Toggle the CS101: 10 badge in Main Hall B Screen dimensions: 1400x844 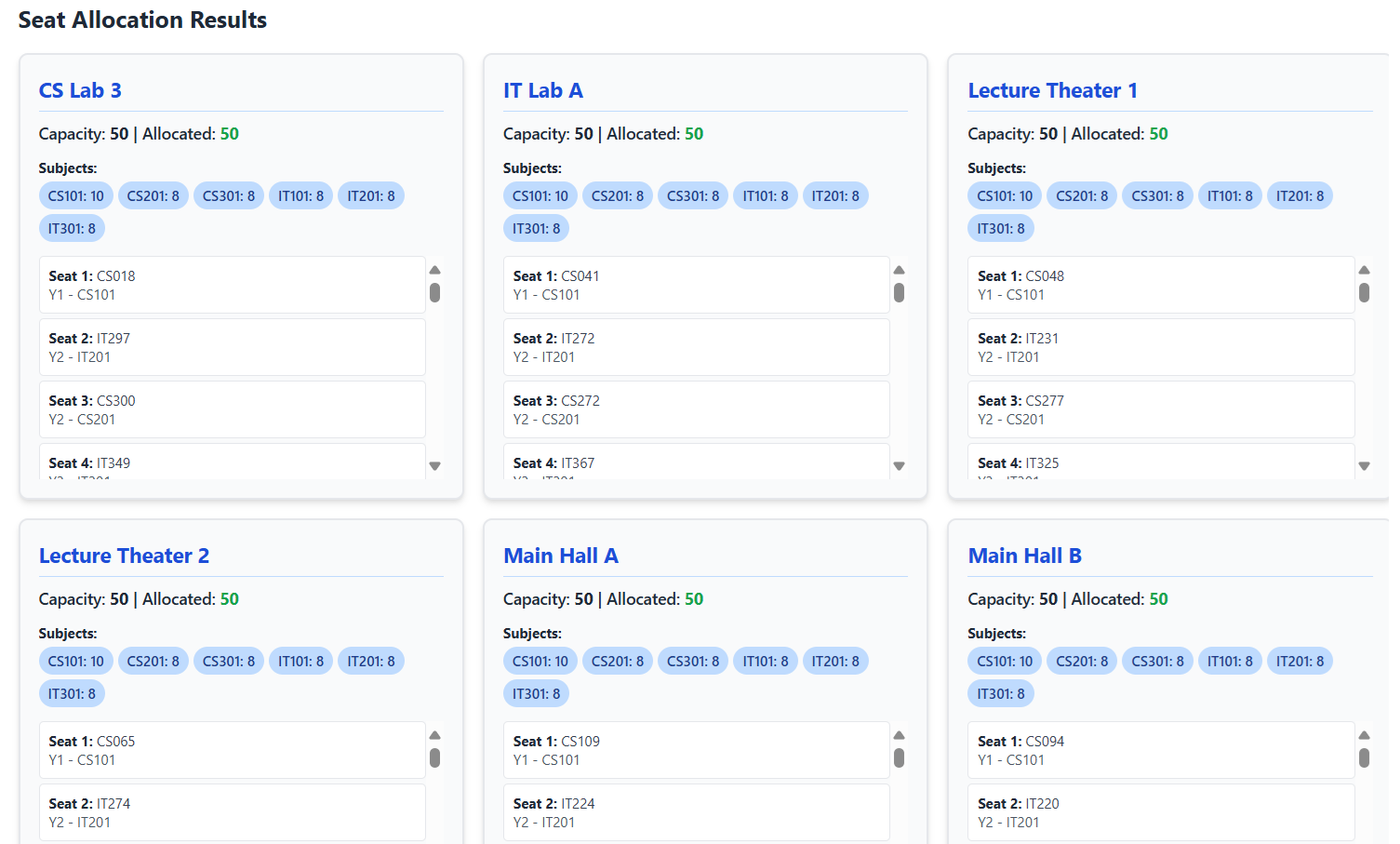[1004, 661]
